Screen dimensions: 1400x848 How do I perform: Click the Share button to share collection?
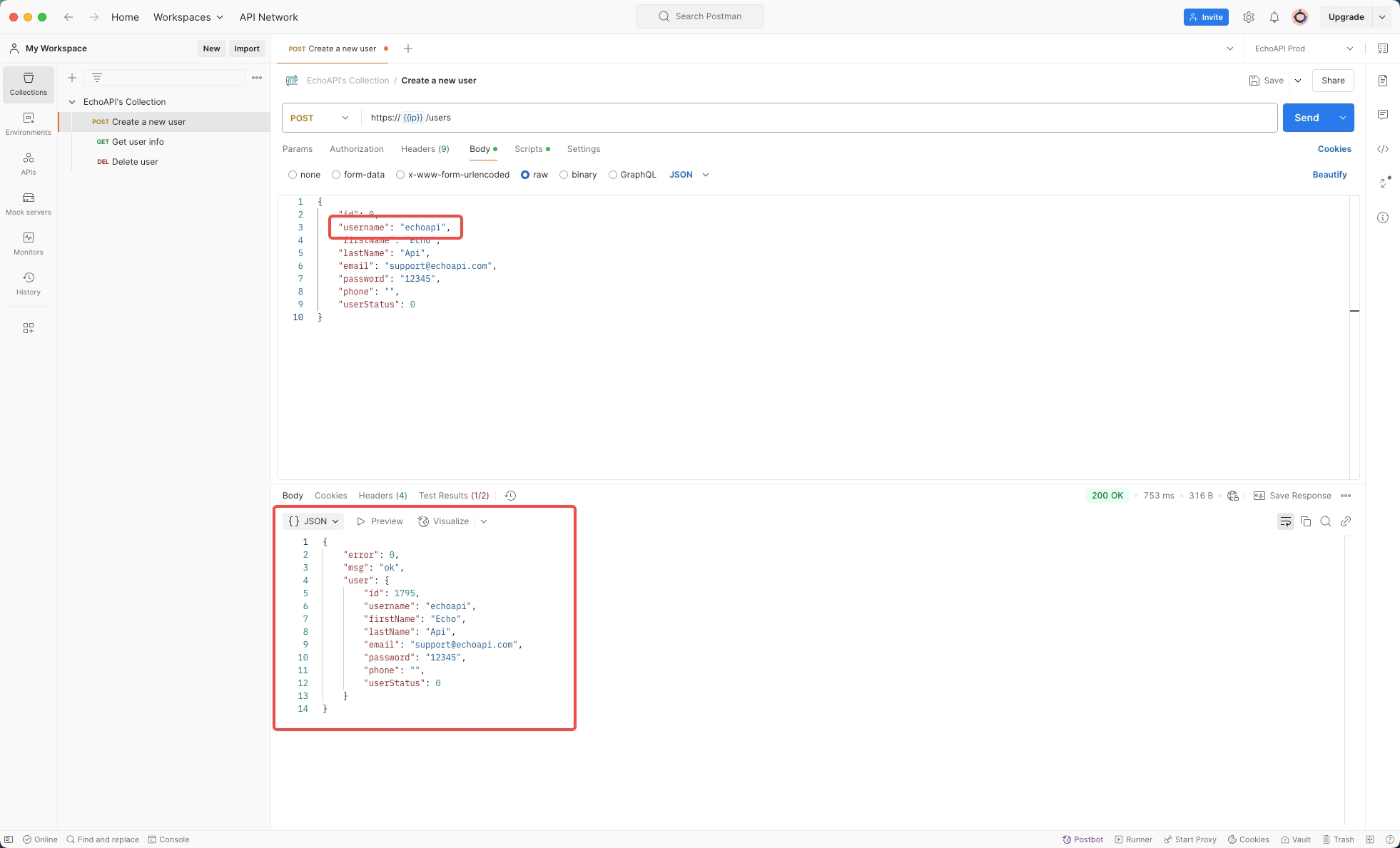(x=1333, y=80)
